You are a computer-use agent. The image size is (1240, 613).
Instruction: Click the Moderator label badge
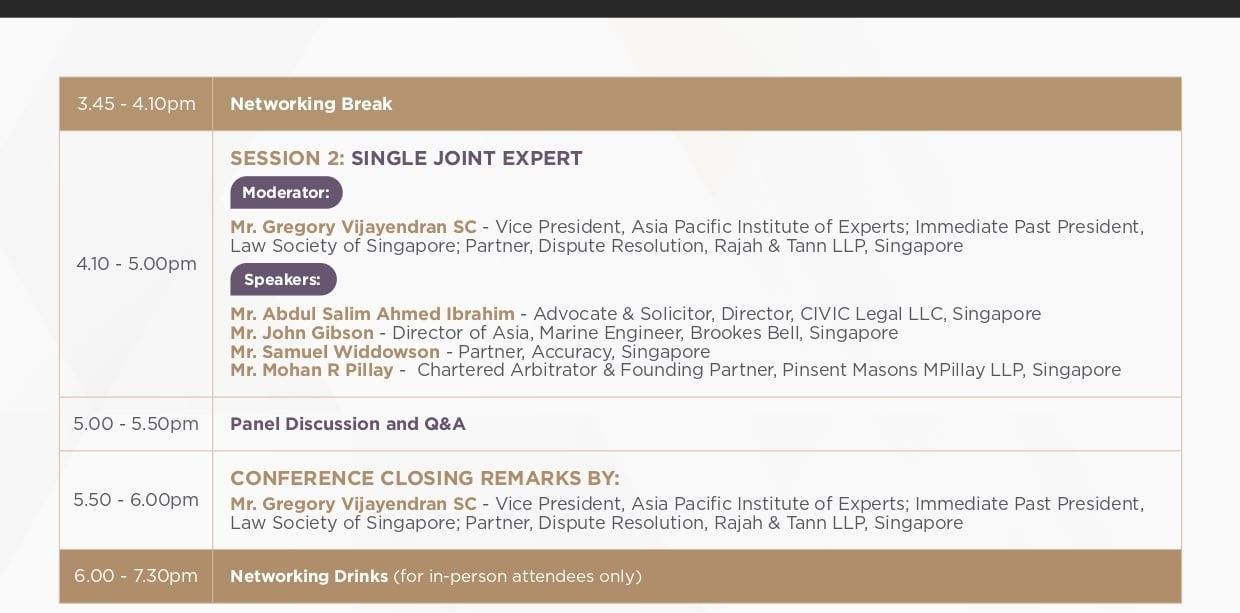286,192
